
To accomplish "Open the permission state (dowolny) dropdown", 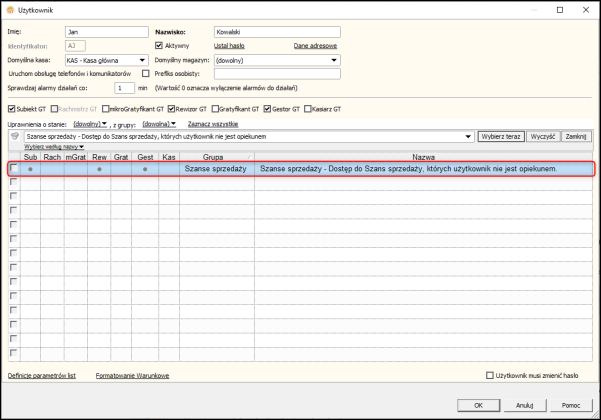I will (90, 124).
